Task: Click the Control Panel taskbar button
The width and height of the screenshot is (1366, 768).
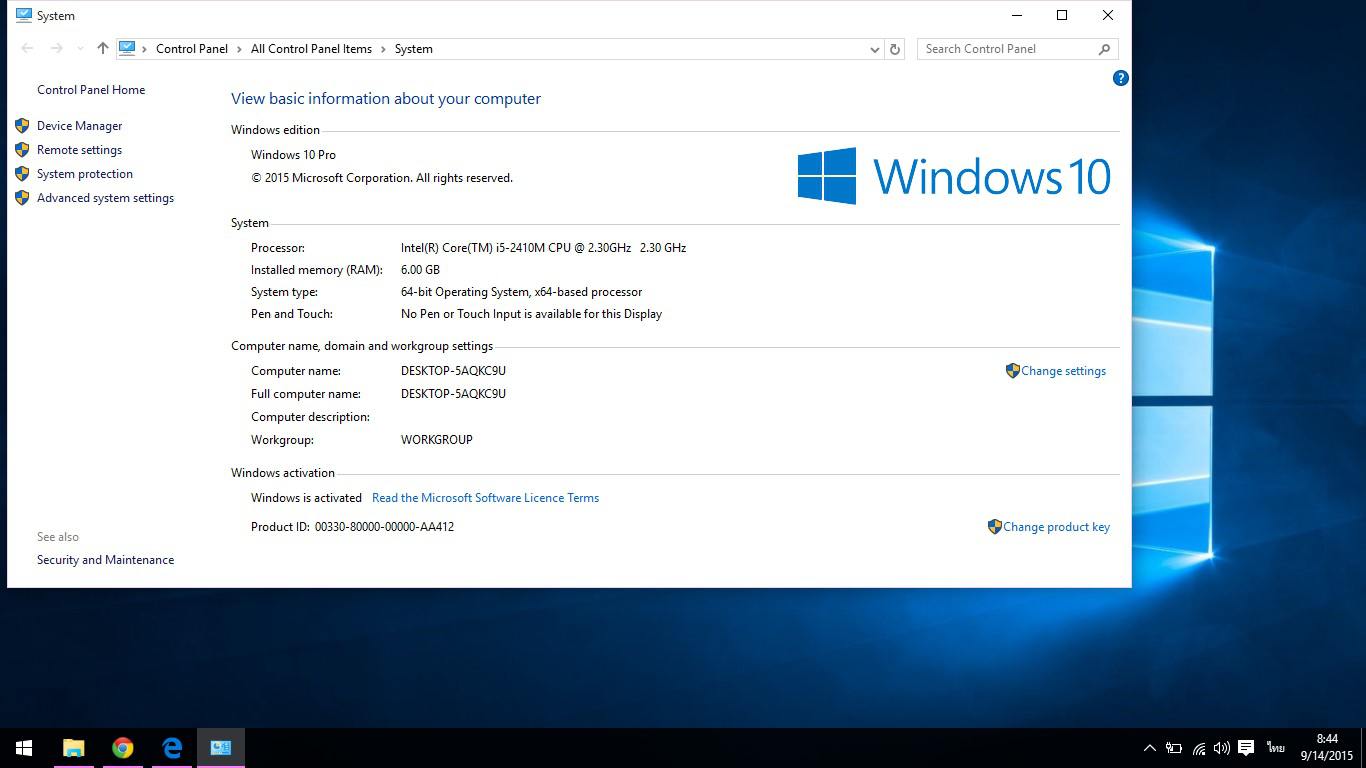Action: coord(221,748)
